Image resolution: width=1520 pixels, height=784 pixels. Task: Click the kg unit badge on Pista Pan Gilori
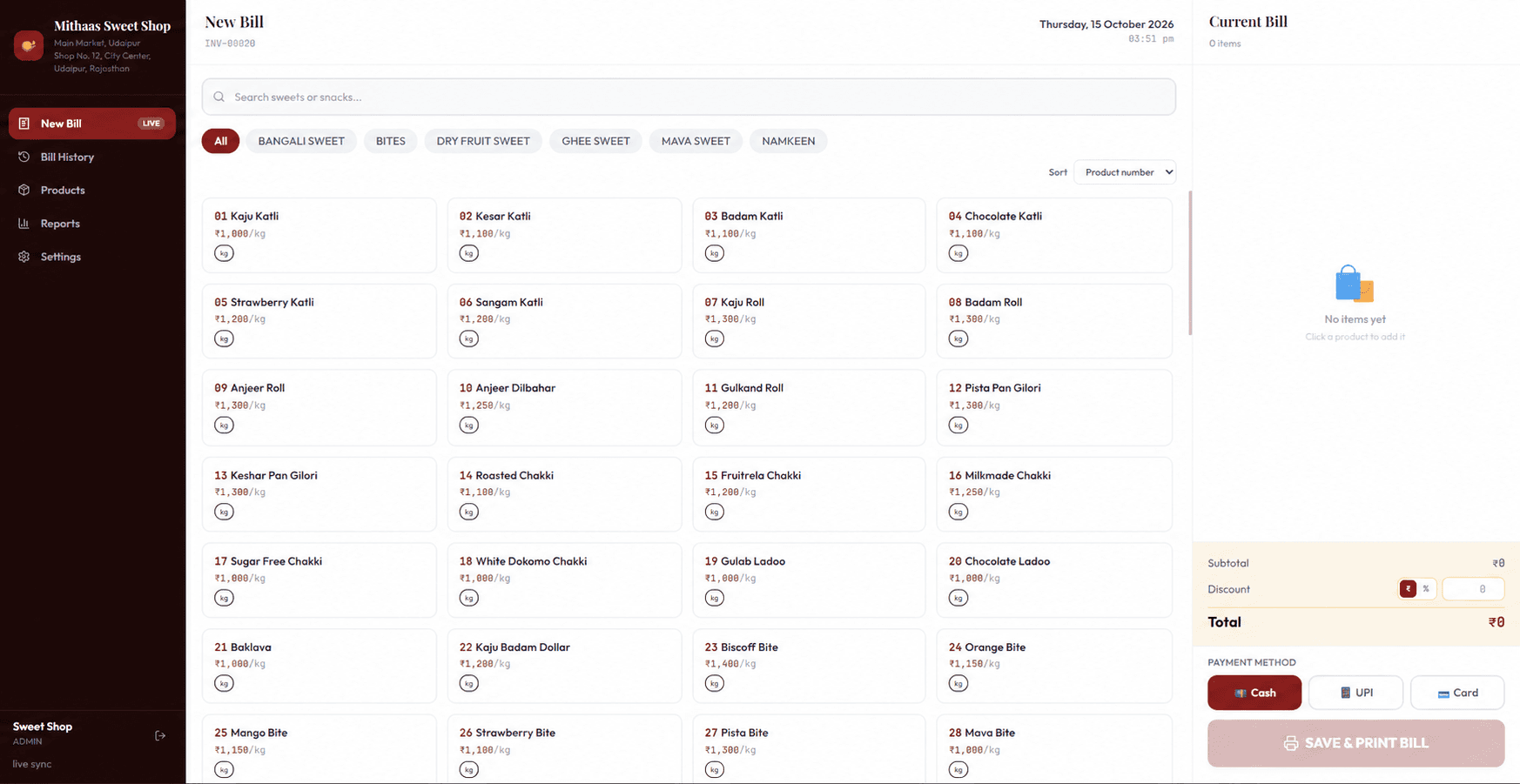(958, 425)
